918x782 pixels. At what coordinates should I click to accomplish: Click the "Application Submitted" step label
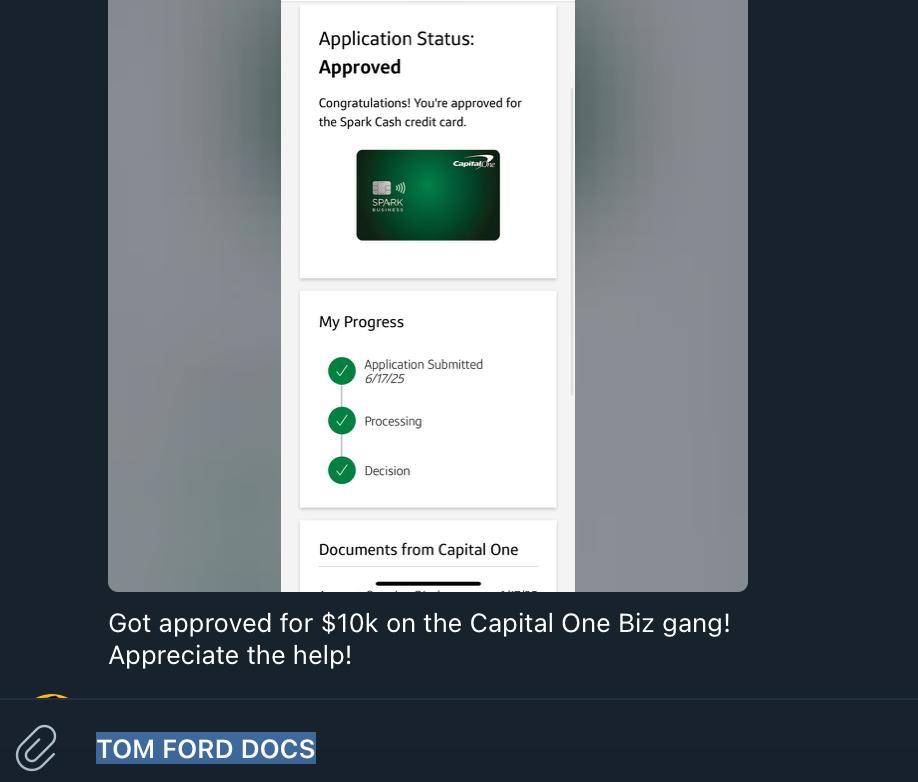(423, 364)
